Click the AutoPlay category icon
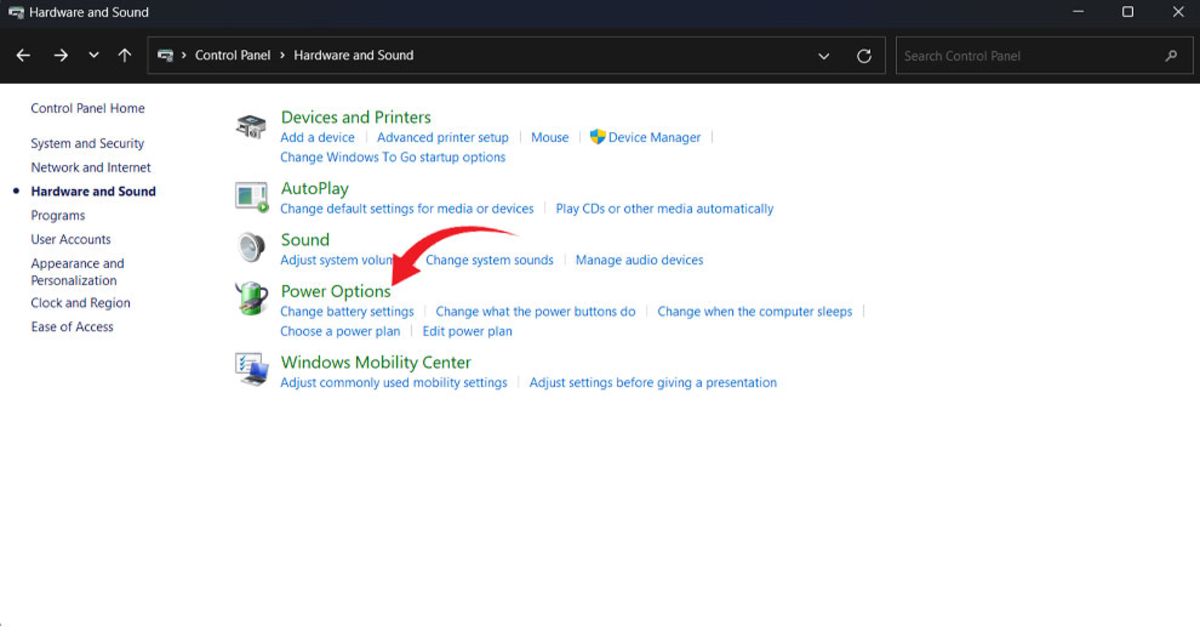The width and height of the screenshot is (1200, 632). (x=252, y=197)
